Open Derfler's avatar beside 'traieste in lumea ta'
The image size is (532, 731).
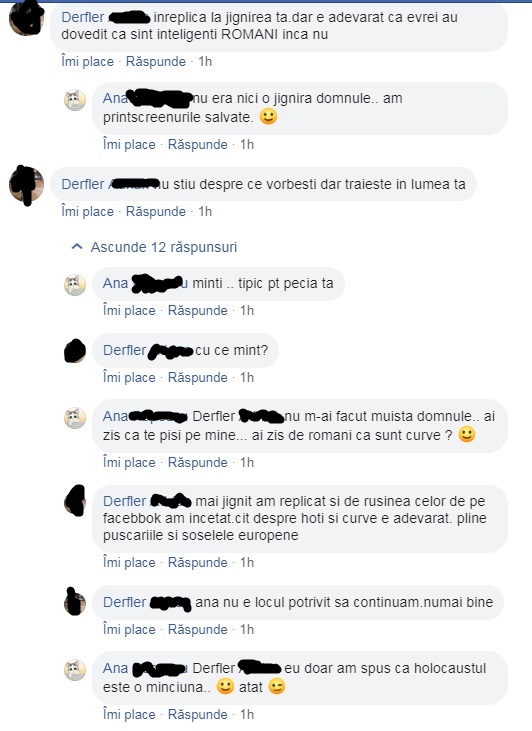tap(26, 185)
